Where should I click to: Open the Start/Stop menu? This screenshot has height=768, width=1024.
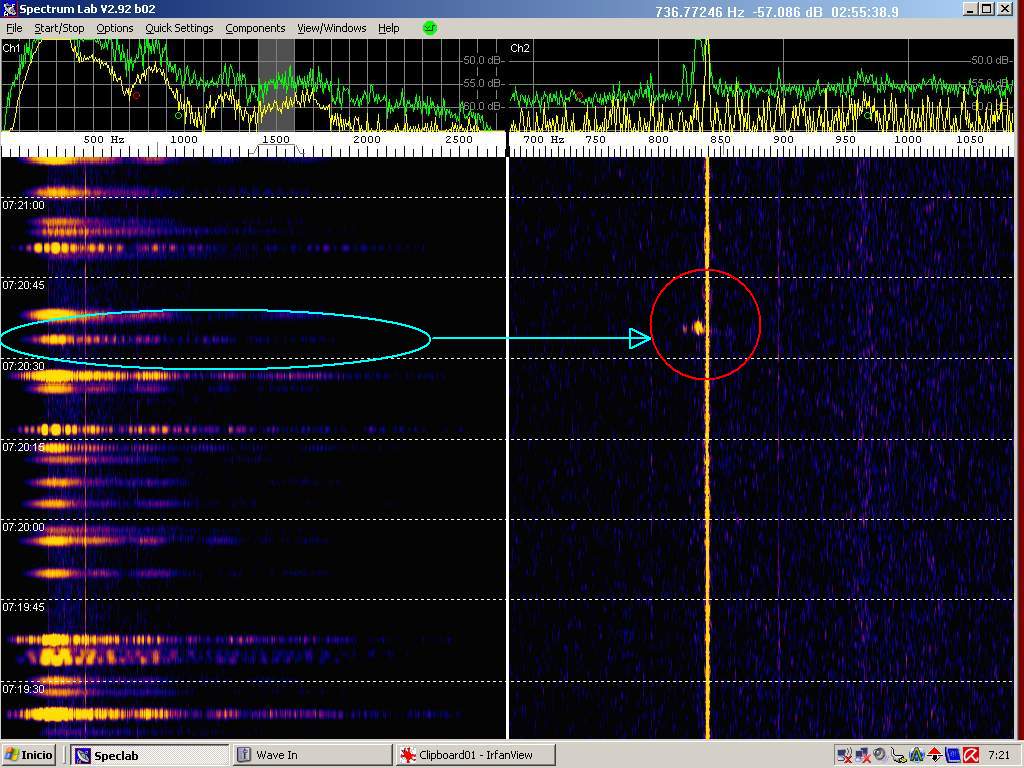click(59, 28)
